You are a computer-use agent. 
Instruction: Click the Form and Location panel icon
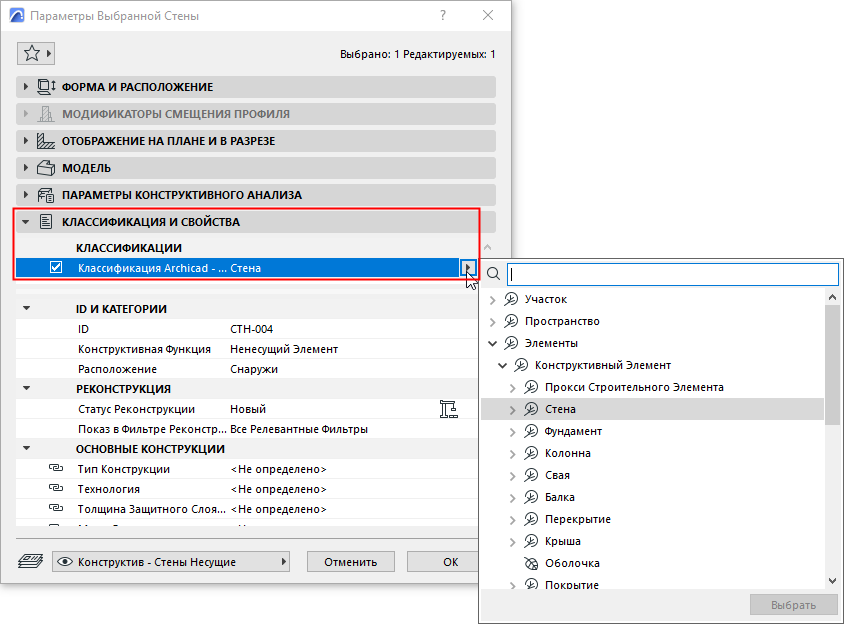[46, 87]
